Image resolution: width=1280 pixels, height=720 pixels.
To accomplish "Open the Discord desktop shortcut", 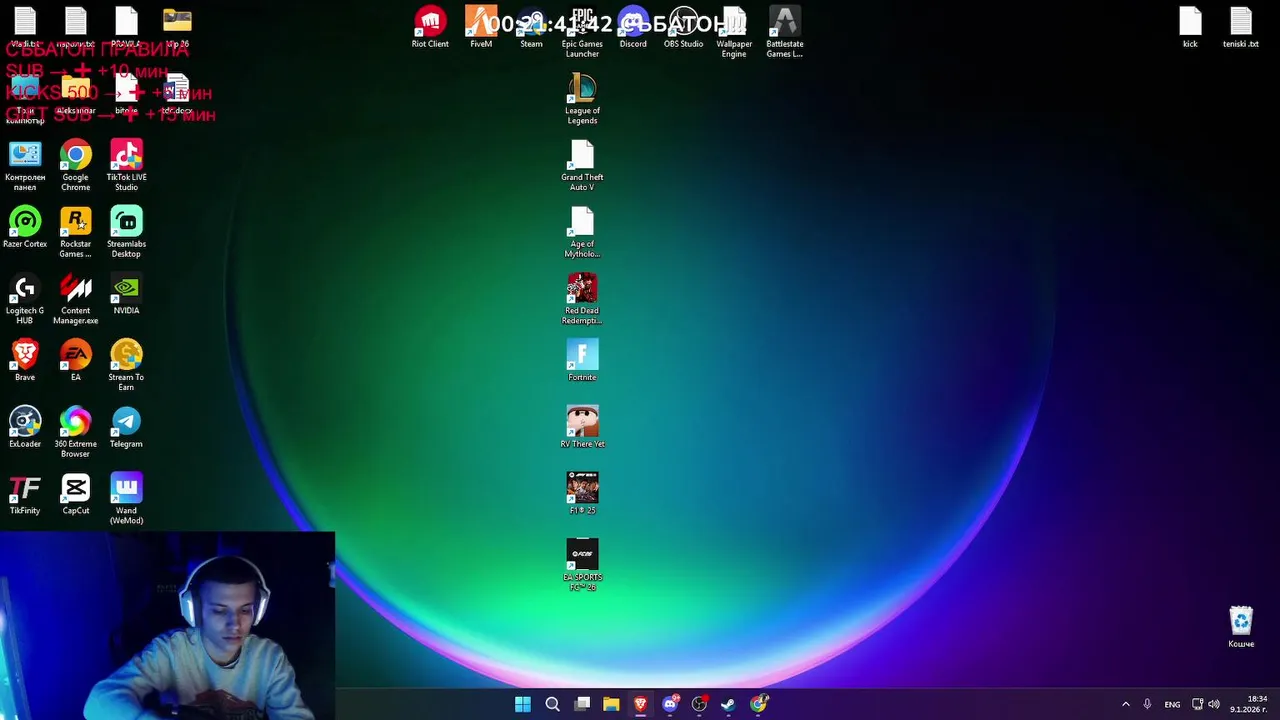I will (x=633, y=27).
